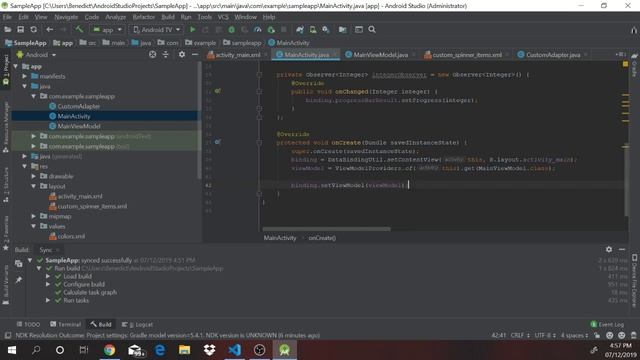640x360 pixels.
Task: Open project panel settings gear
Action: click(182, 54)
